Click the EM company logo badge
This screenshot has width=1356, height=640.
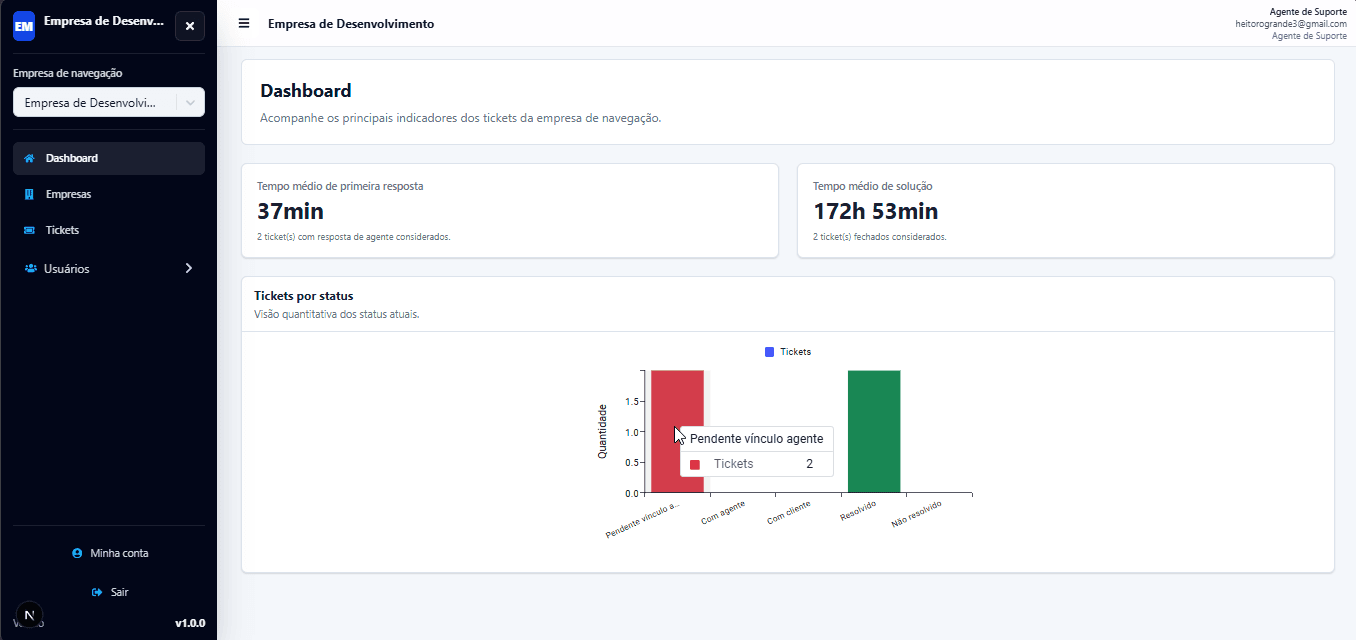(x=24, y=26)
